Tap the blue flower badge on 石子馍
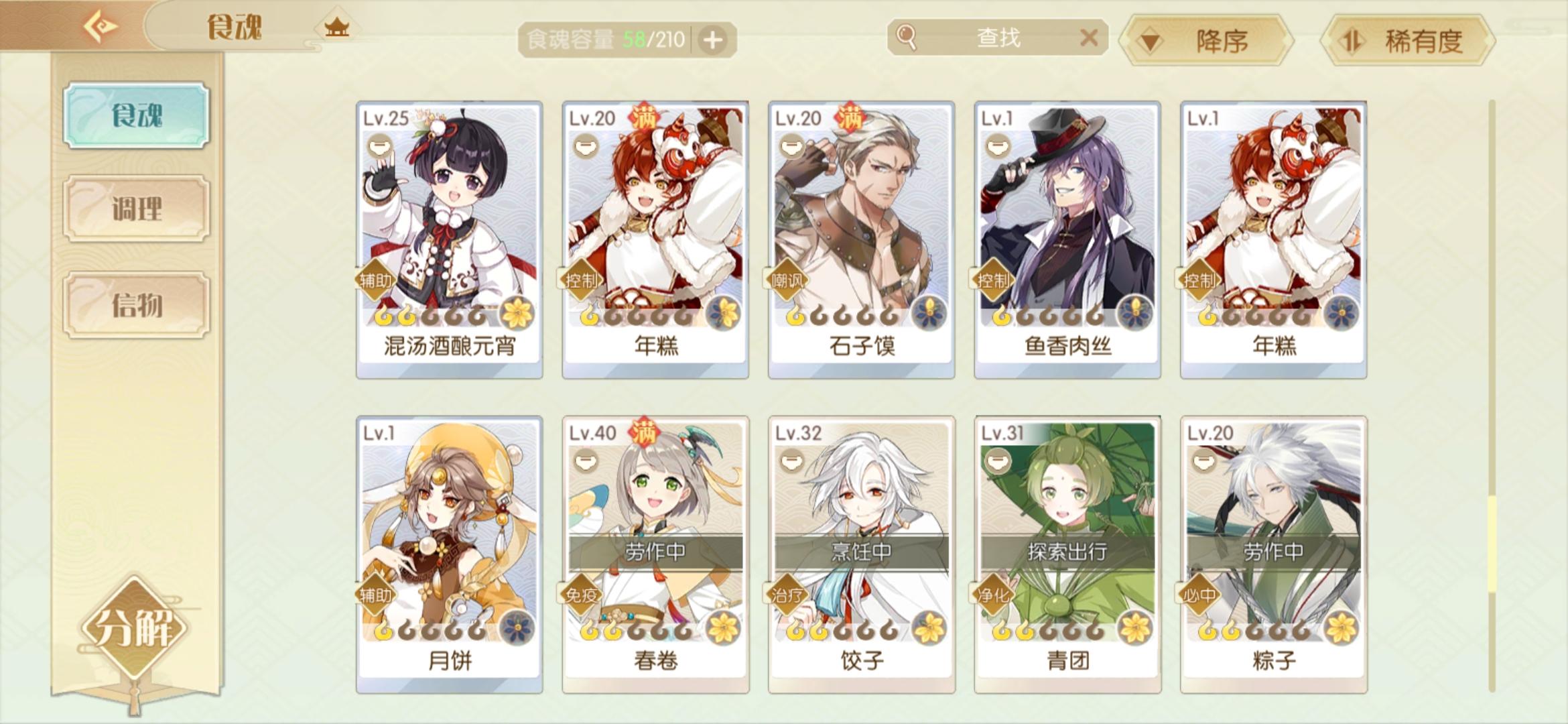This screenshot has width=1568, height=724. click(929, 313)
